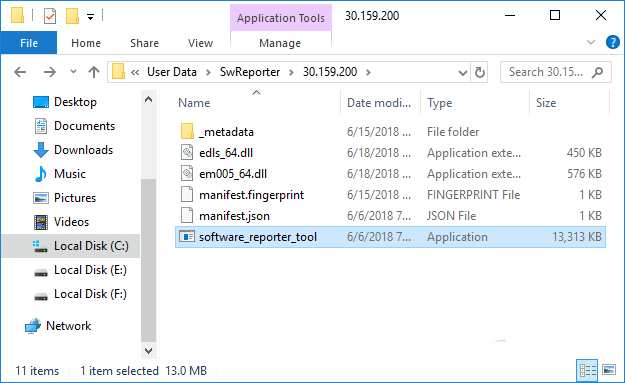Select the em005_64.dll file icon
The width and height of the screenshot is (625, 383).
pyautogui.click(x=187, y=173)
